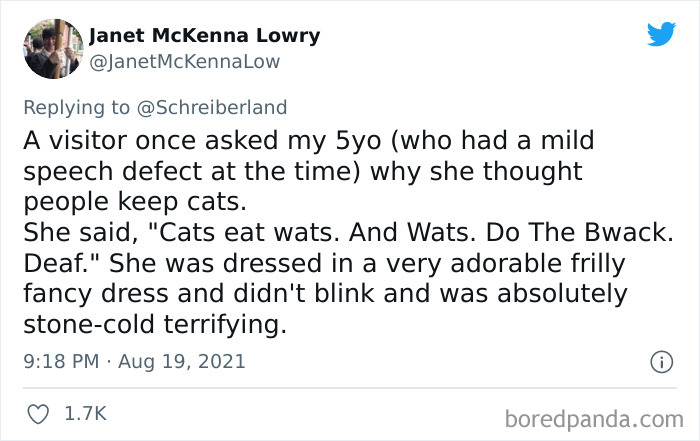Image resolution: width=700 pixels, height=441 pixels.
Task: Click the display name Janet McKenna Lowry
Action: pyautogui.click(x=204, y=36)
